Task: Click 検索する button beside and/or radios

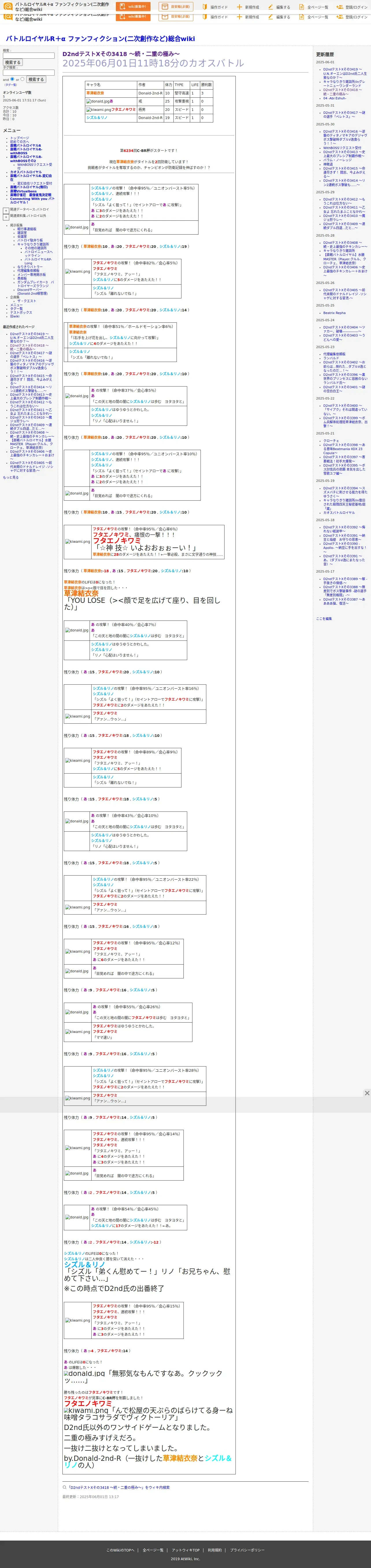Action: [x=36, y=79]
